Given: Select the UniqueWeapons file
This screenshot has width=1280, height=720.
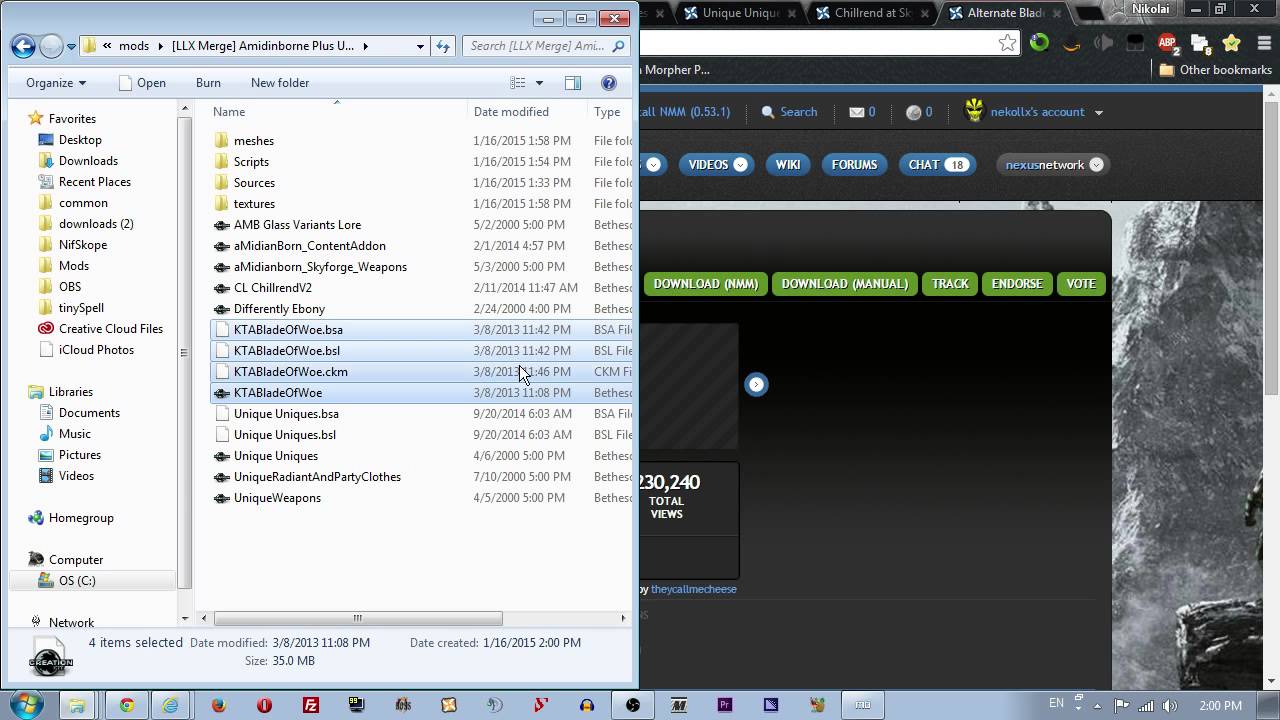Looking at the screenshot, I should (x=277, y=498).
